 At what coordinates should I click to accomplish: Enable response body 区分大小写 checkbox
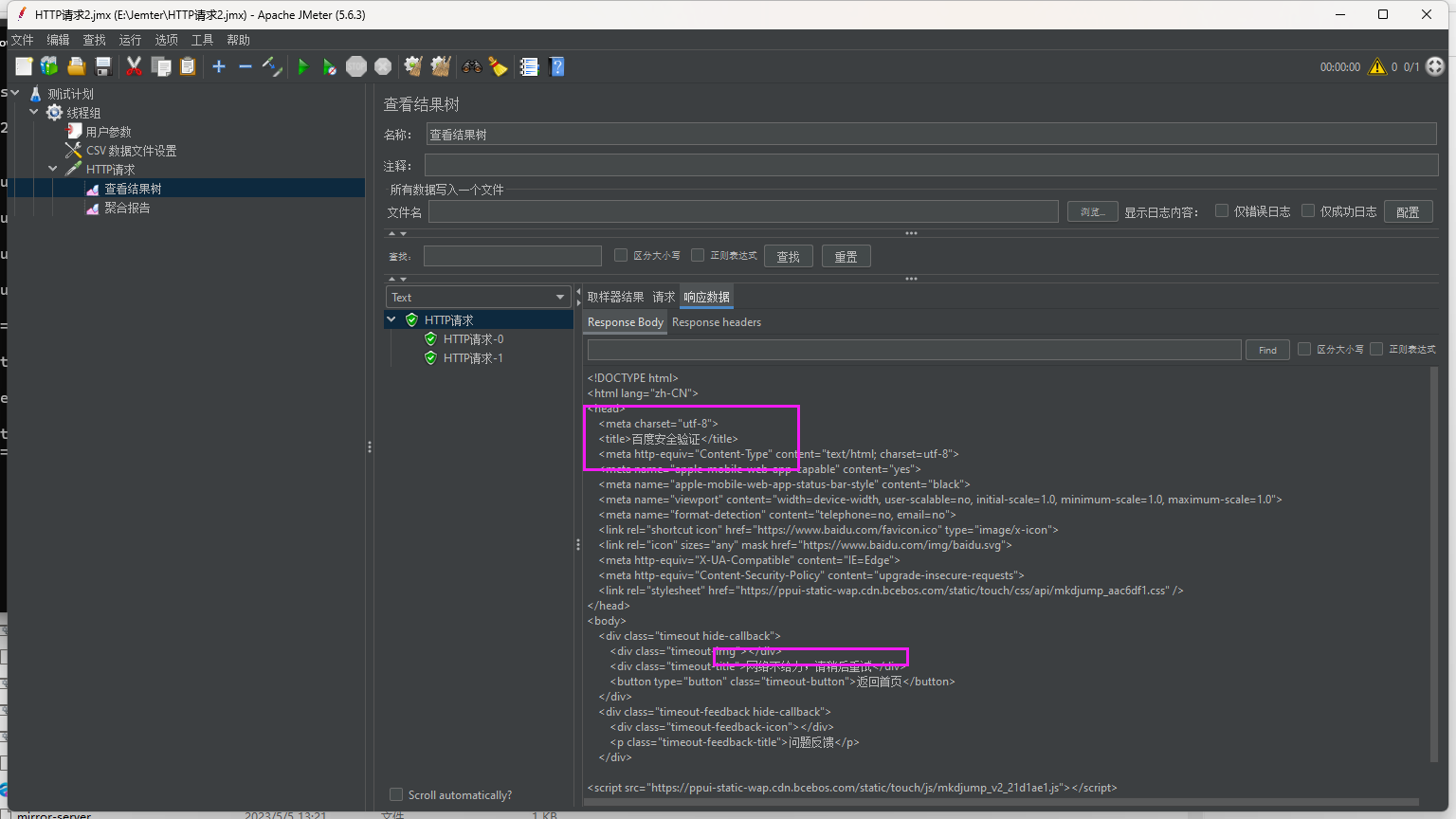coord(1304,349)
